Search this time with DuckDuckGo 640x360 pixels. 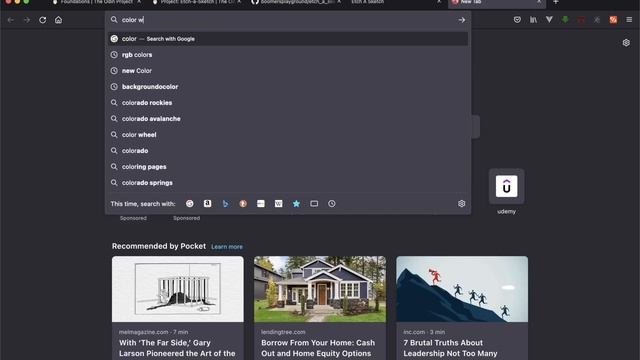coord(243,204)
